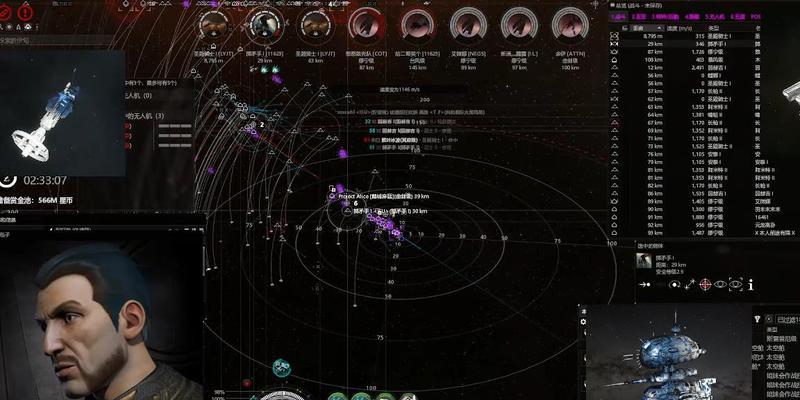The image size is (800, 400).
Task: Toggle the plain eye look-at icon
Action: [x=720, y=284]
